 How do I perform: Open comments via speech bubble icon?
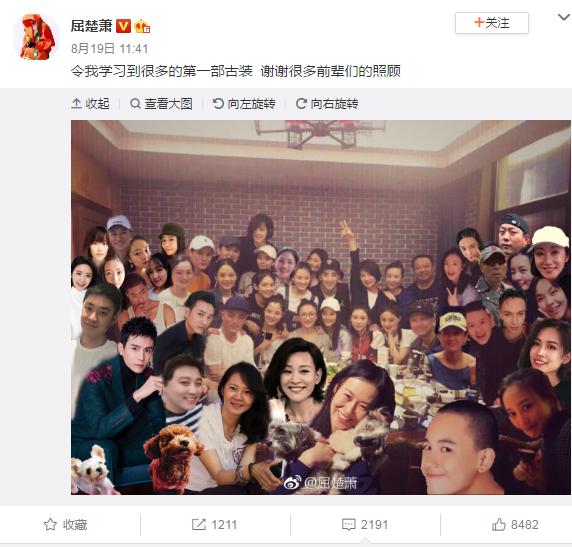pos(348,525)
